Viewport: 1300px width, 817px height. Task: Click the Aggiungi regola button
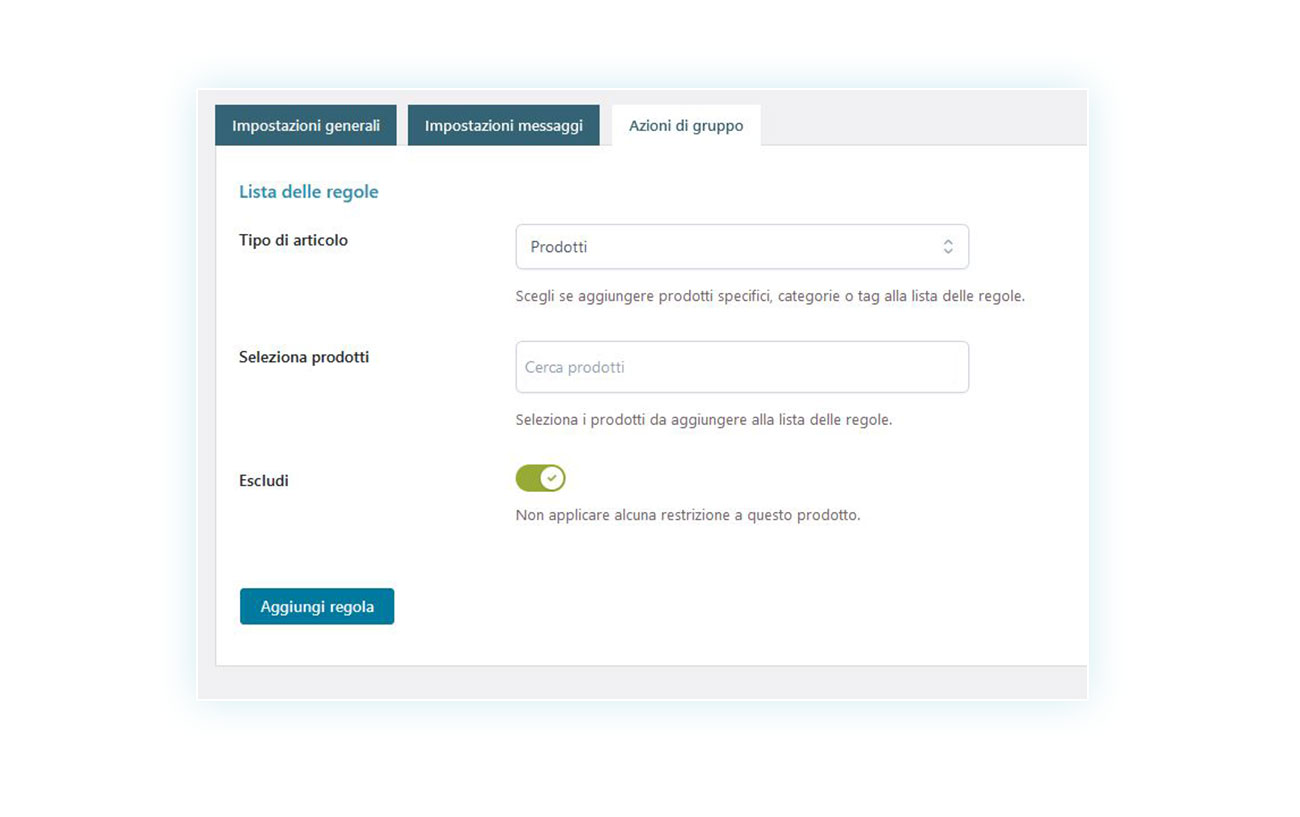[x=317, y=607]
